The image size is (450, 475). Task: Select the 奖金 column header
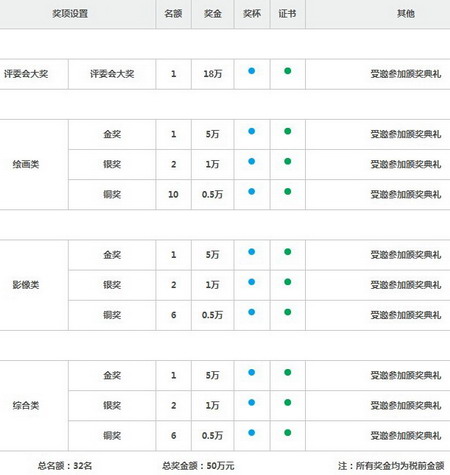click(213, 14)
